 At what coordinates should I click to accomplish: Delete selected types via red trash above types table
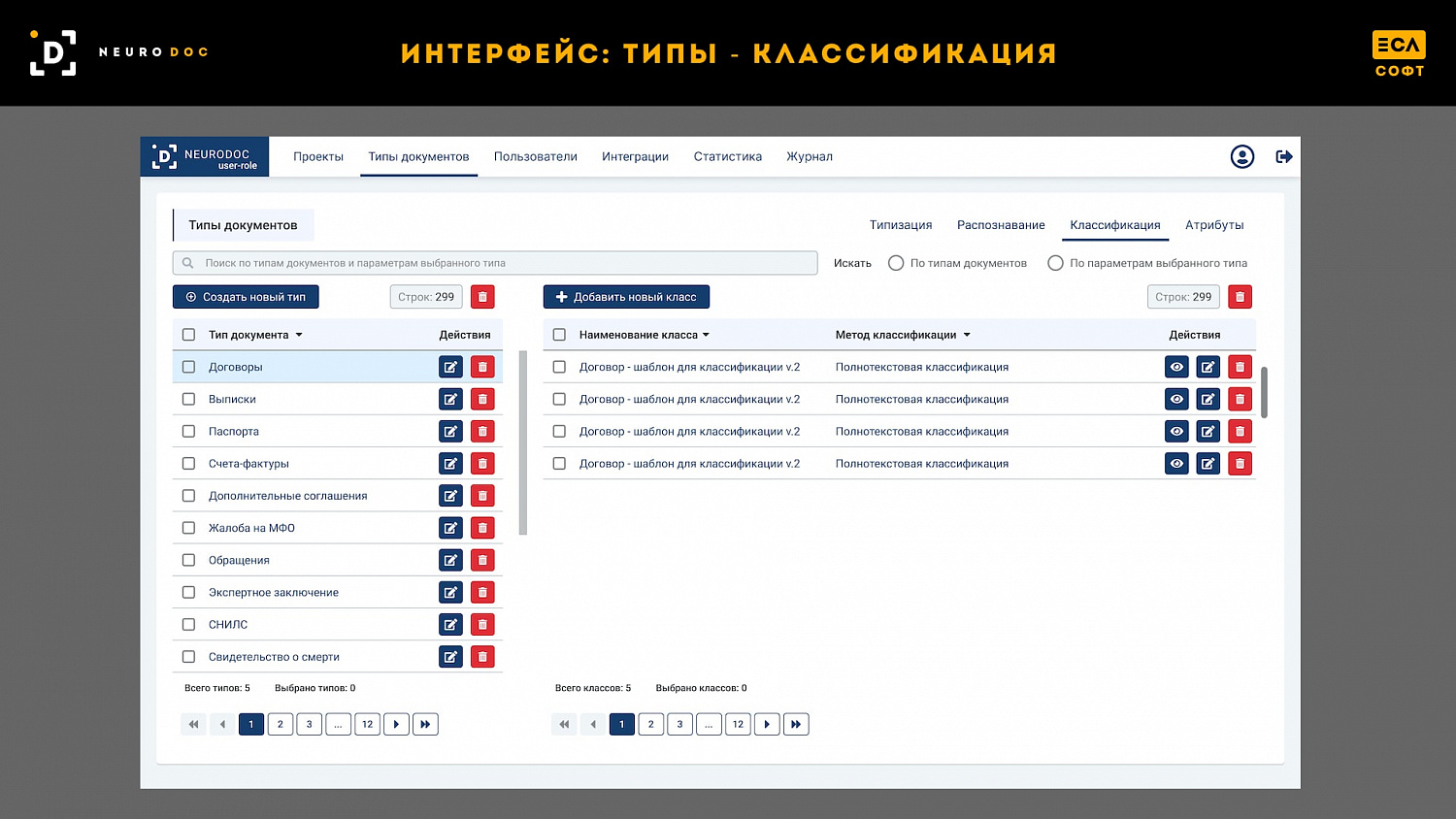coord(482,297)
